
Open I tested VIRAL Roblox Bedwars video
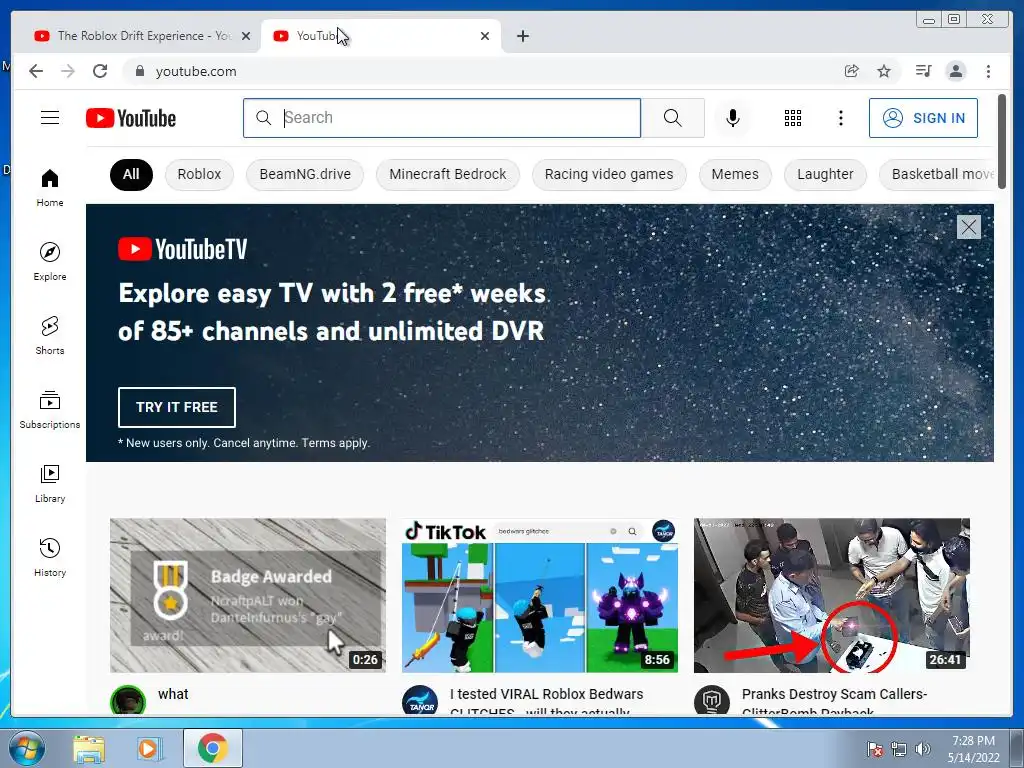click(x=547, y=701)
